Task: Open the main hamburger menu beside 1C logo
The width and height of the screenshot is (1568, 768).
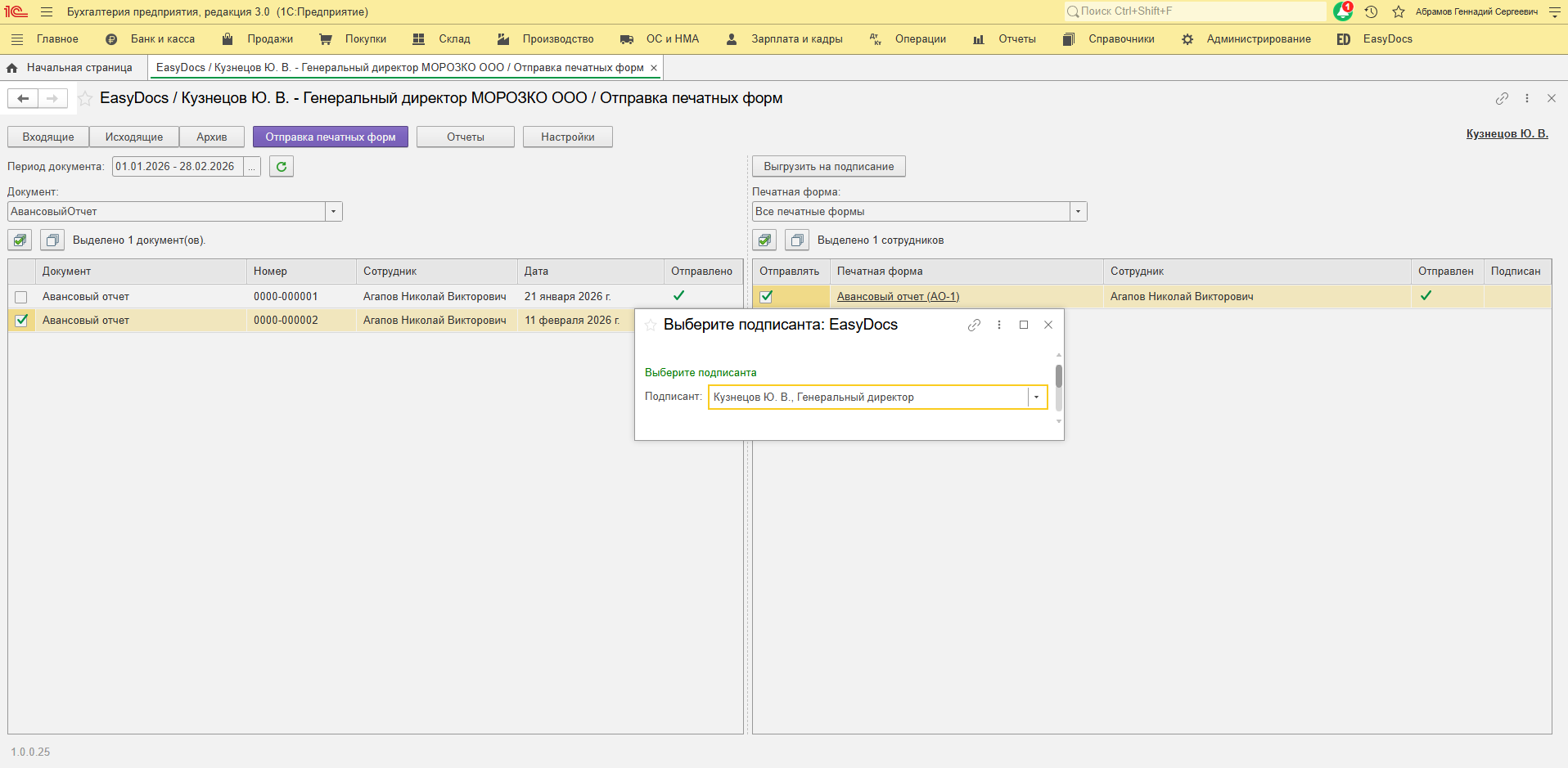Action: 47,12
